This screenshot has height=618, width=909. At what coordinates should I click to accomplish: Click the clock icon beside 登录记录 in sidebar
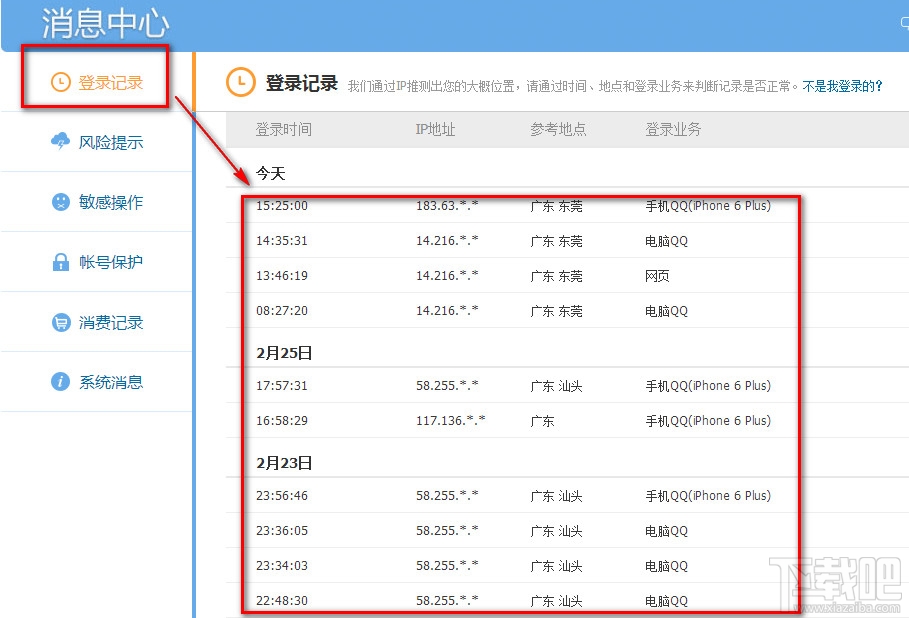[x=61, y=82]
